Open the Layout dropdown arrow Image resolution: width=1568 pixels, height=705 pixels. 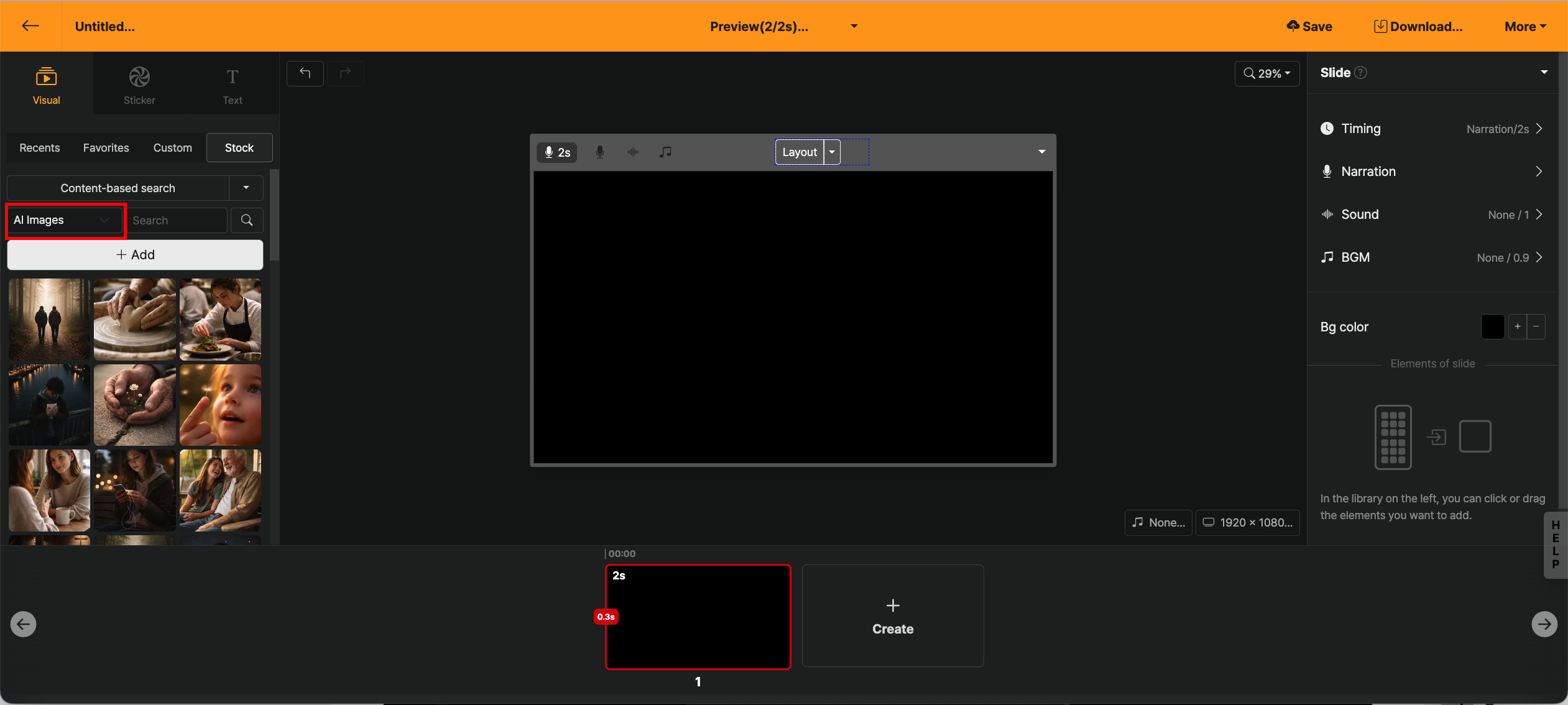(832, 152)
